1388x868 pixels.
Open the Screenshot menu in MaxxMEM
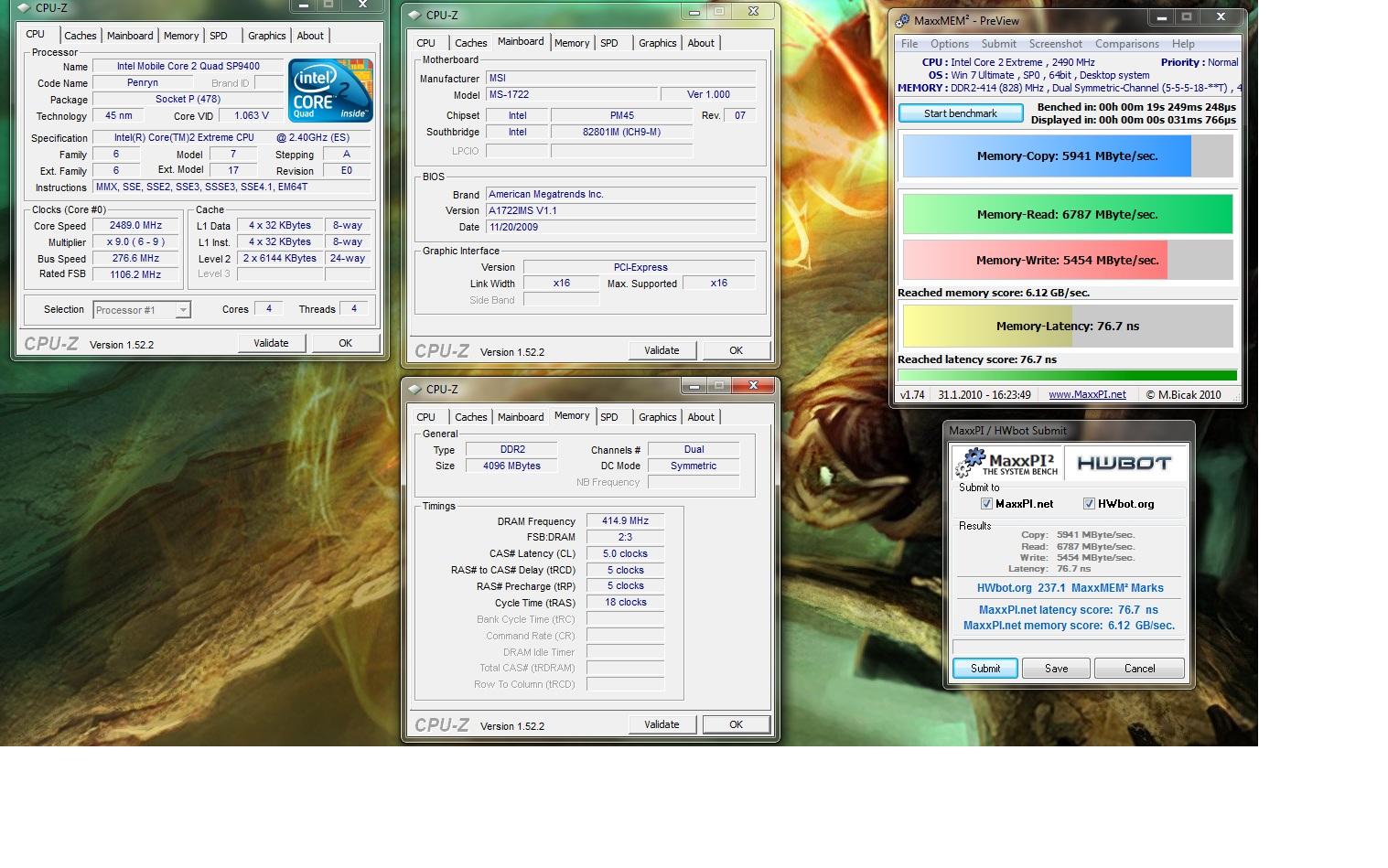(x=1055, y=44)
